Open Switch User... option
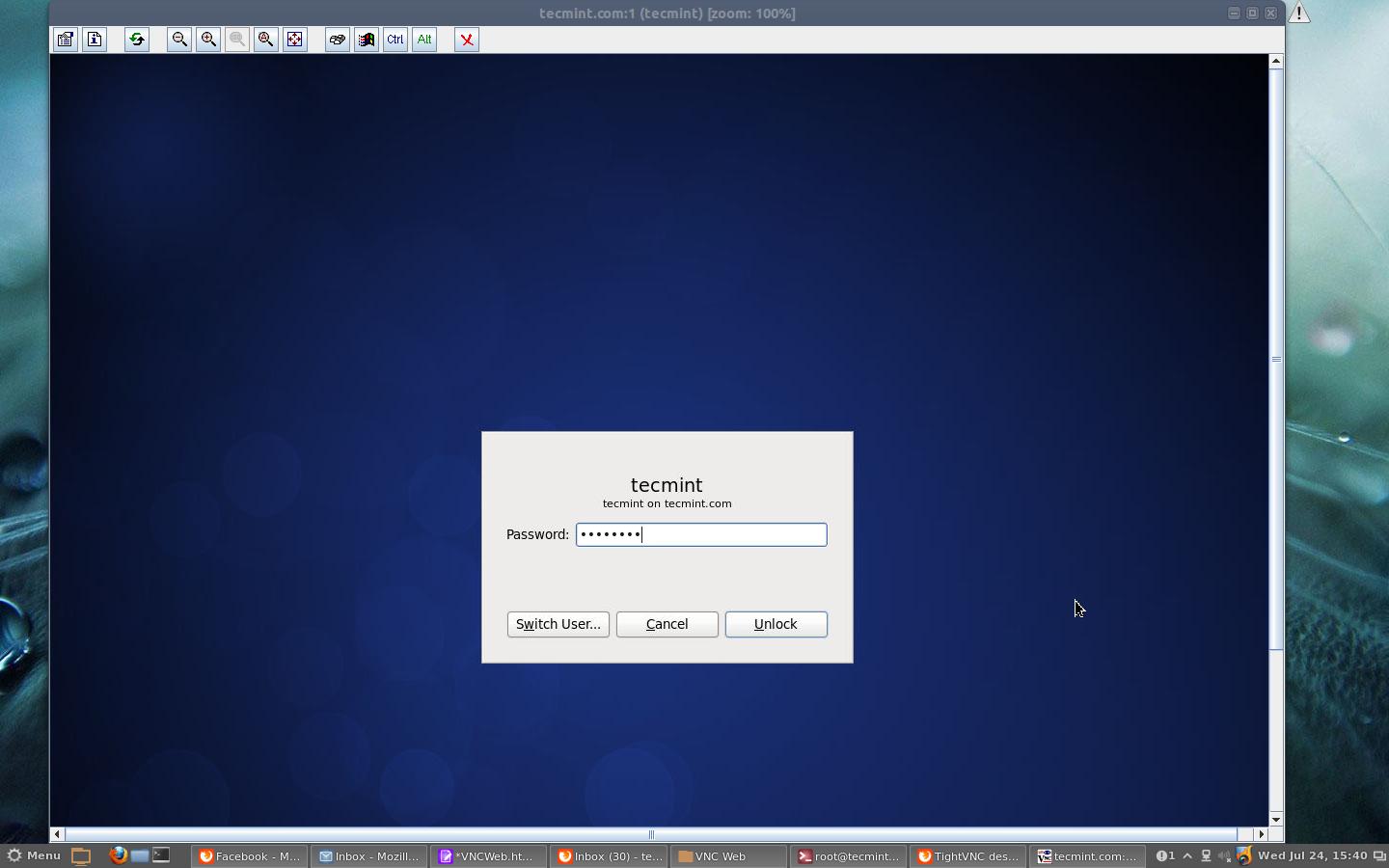The width and height of the screenshot is (1389, 868). pos(558,624)
